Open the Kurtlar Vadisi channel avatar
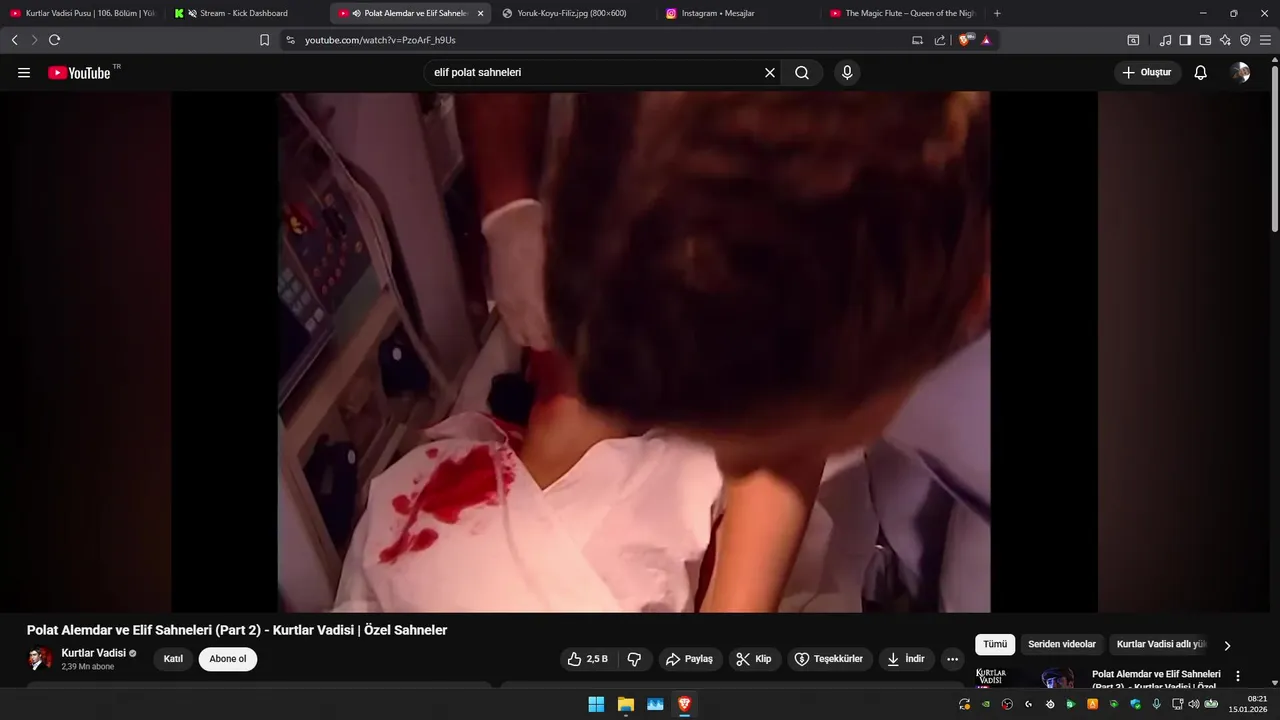1280x720 pixels. (40, 659)
